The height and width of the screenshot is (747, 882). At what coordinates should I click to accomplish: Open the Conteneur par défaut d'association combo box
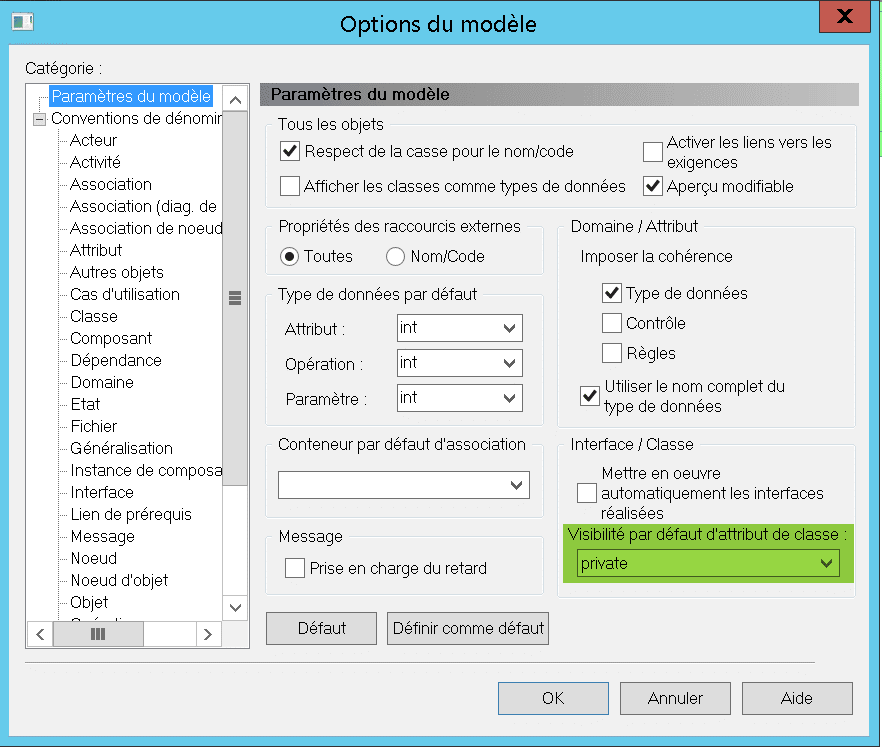pos(404,485)
